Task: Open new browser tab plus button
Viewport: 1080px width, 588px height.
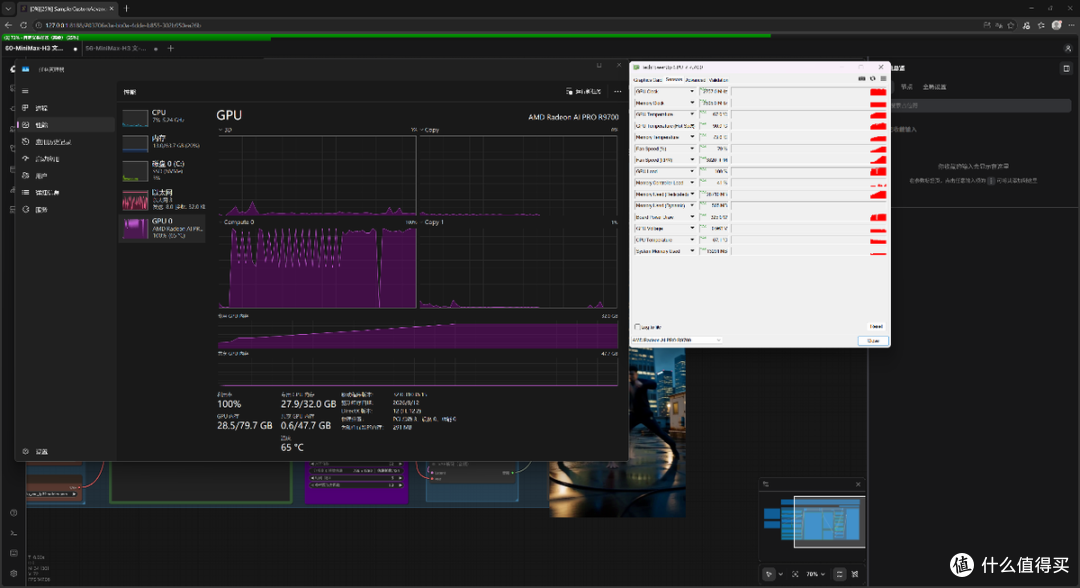Action: [126, 8]
